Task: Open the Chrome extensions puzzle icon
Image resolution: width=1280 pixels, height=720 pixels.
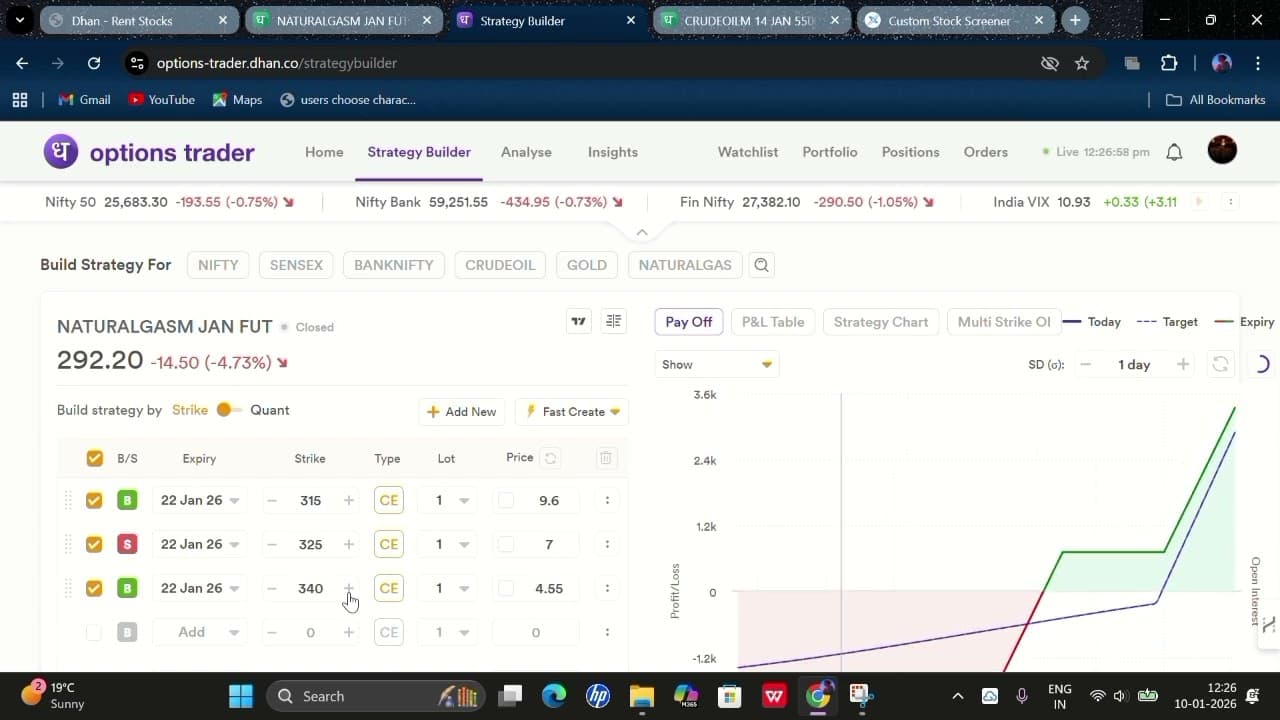Action: [1169, 63]
